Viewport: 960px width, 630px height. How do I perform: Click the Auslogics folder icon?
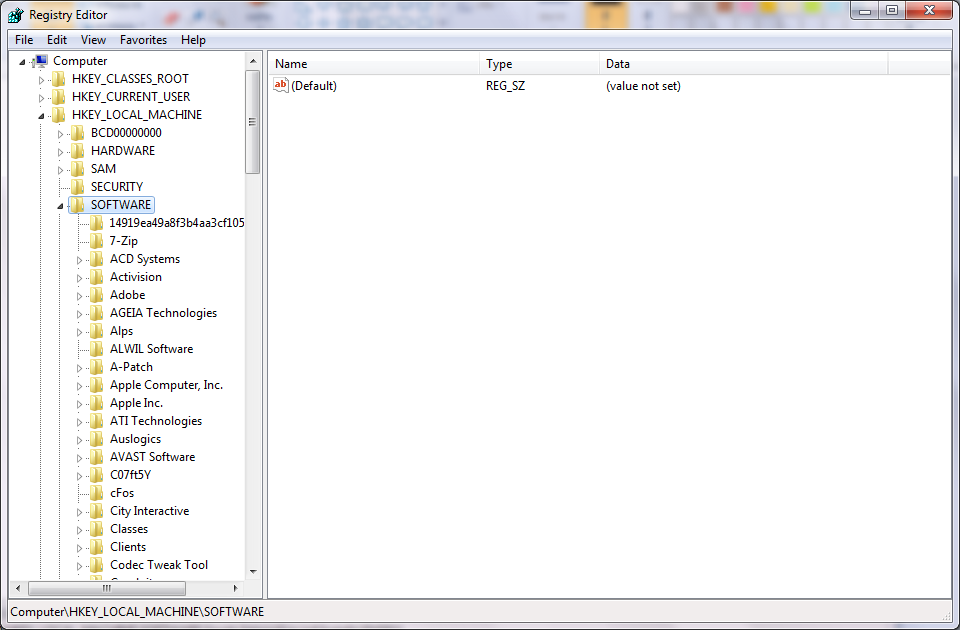coord(97,439)
